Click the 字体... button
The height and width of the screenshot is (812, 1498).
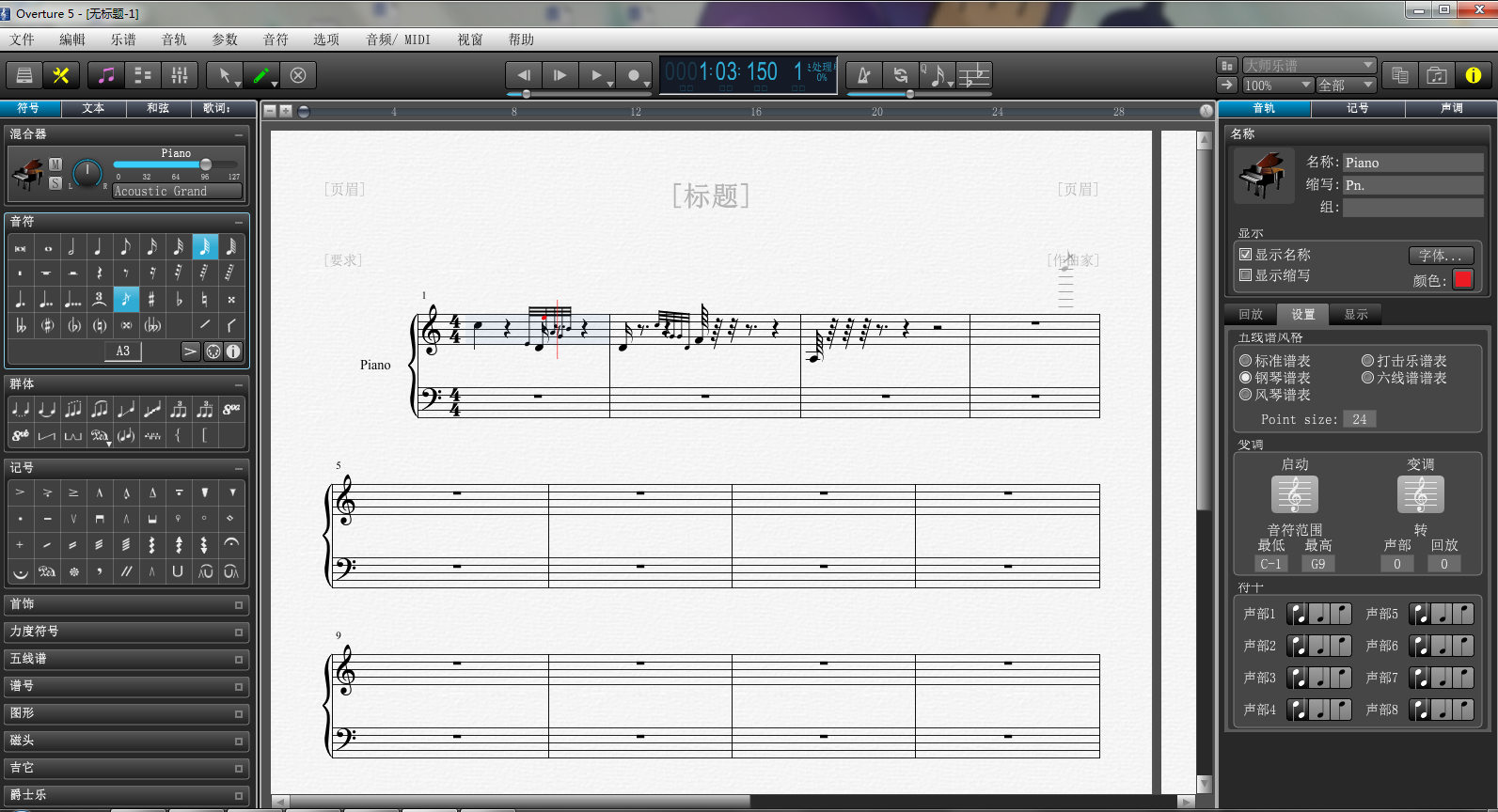[1440, 256]
